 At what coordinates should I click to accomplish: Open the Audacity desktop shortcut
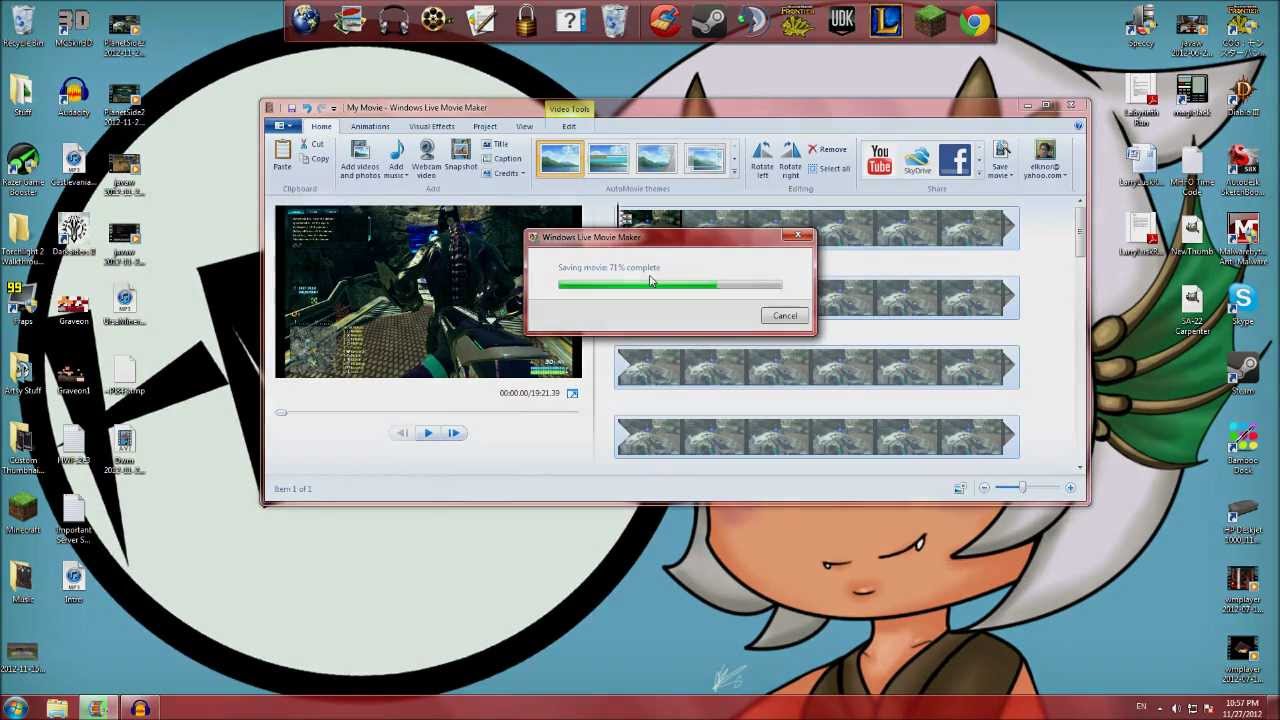(x=73, y=97)
